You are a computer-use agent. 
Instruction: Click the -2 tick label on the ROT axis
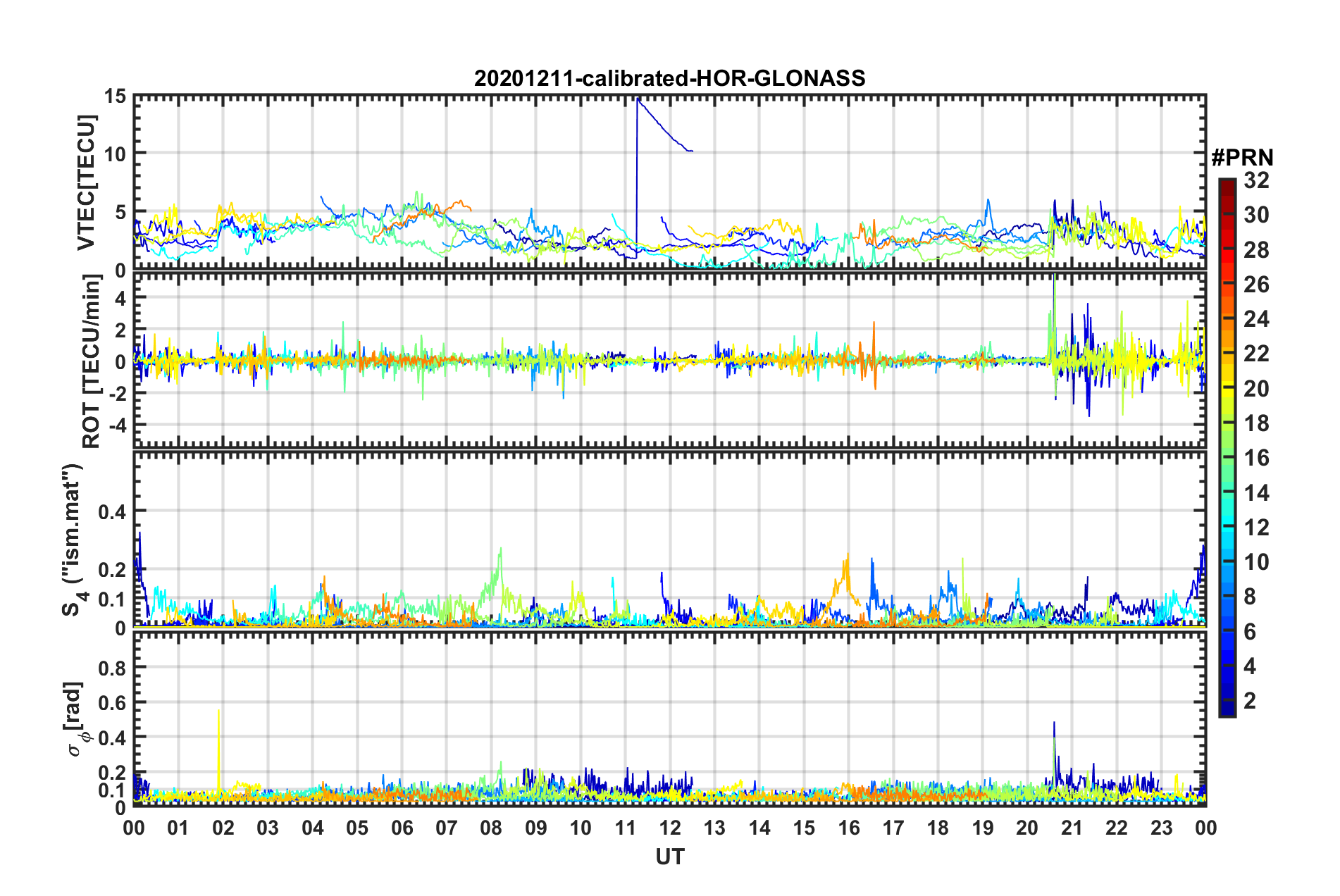tap(116, 394)
